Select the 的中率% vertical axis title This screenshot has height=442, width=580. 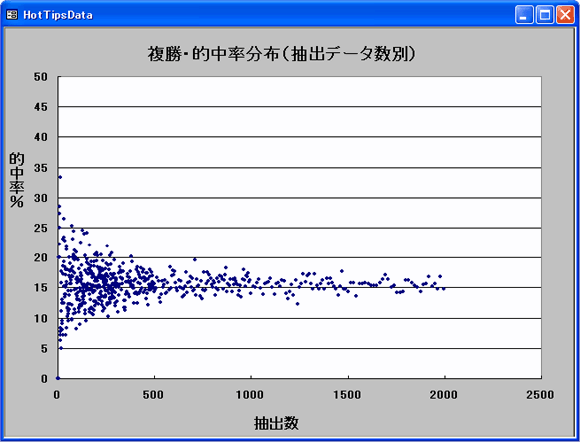coord(16,180)
